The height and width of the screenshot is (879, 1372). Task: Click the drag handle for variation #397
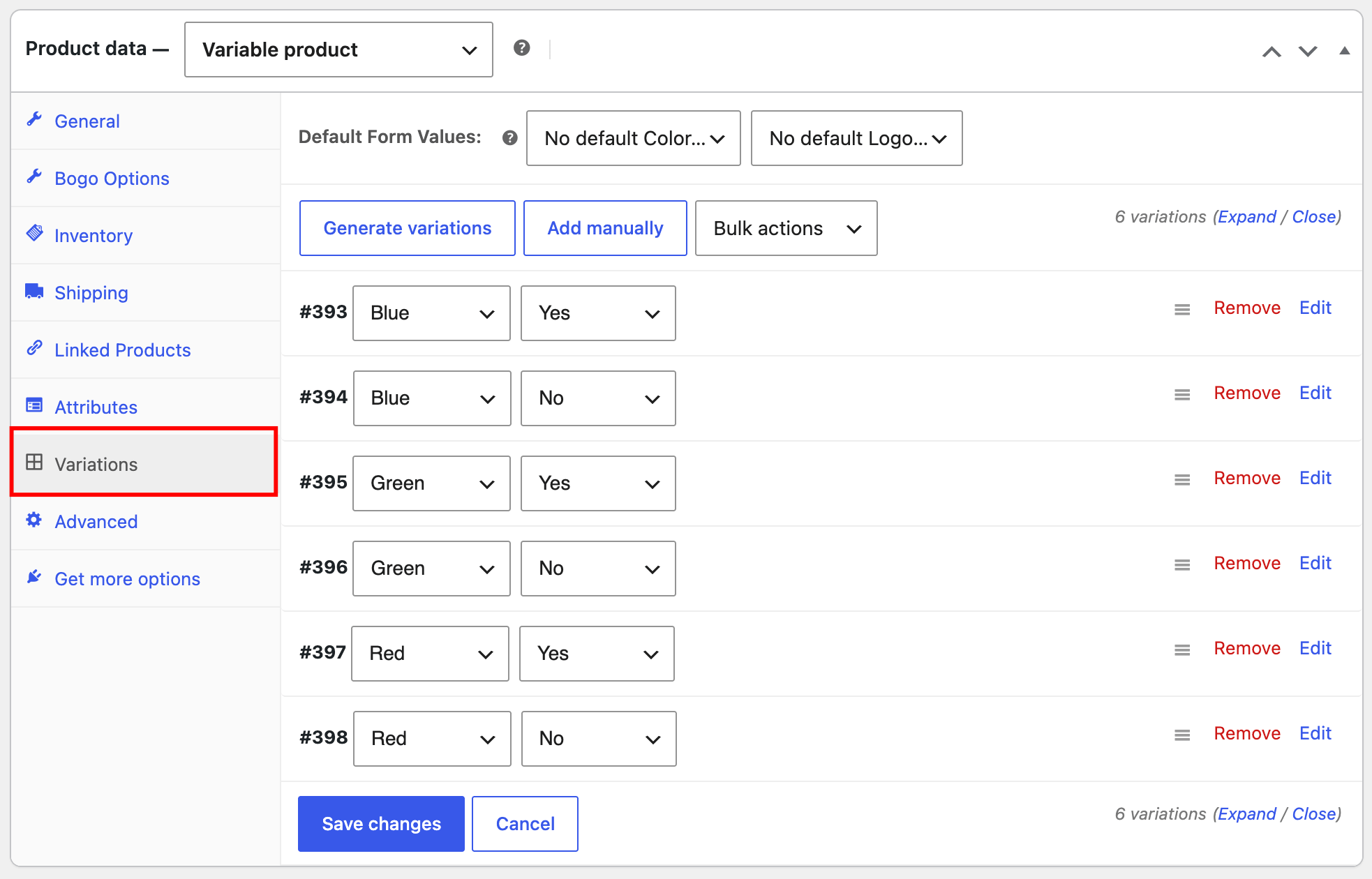(x=1181, y=649)
